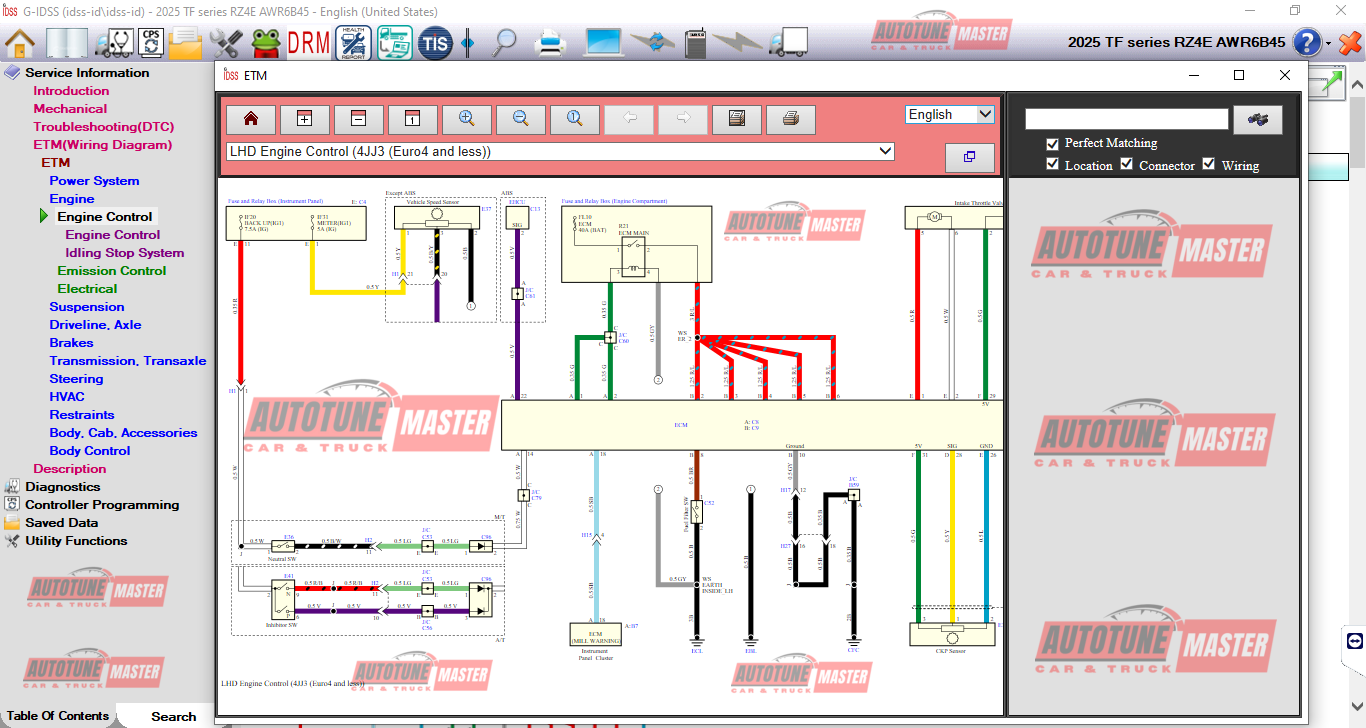Open Troubleshooting(DTC) section
This screenshot has height=728, width=1366.
pyautogui.click(x=104, y=127)
